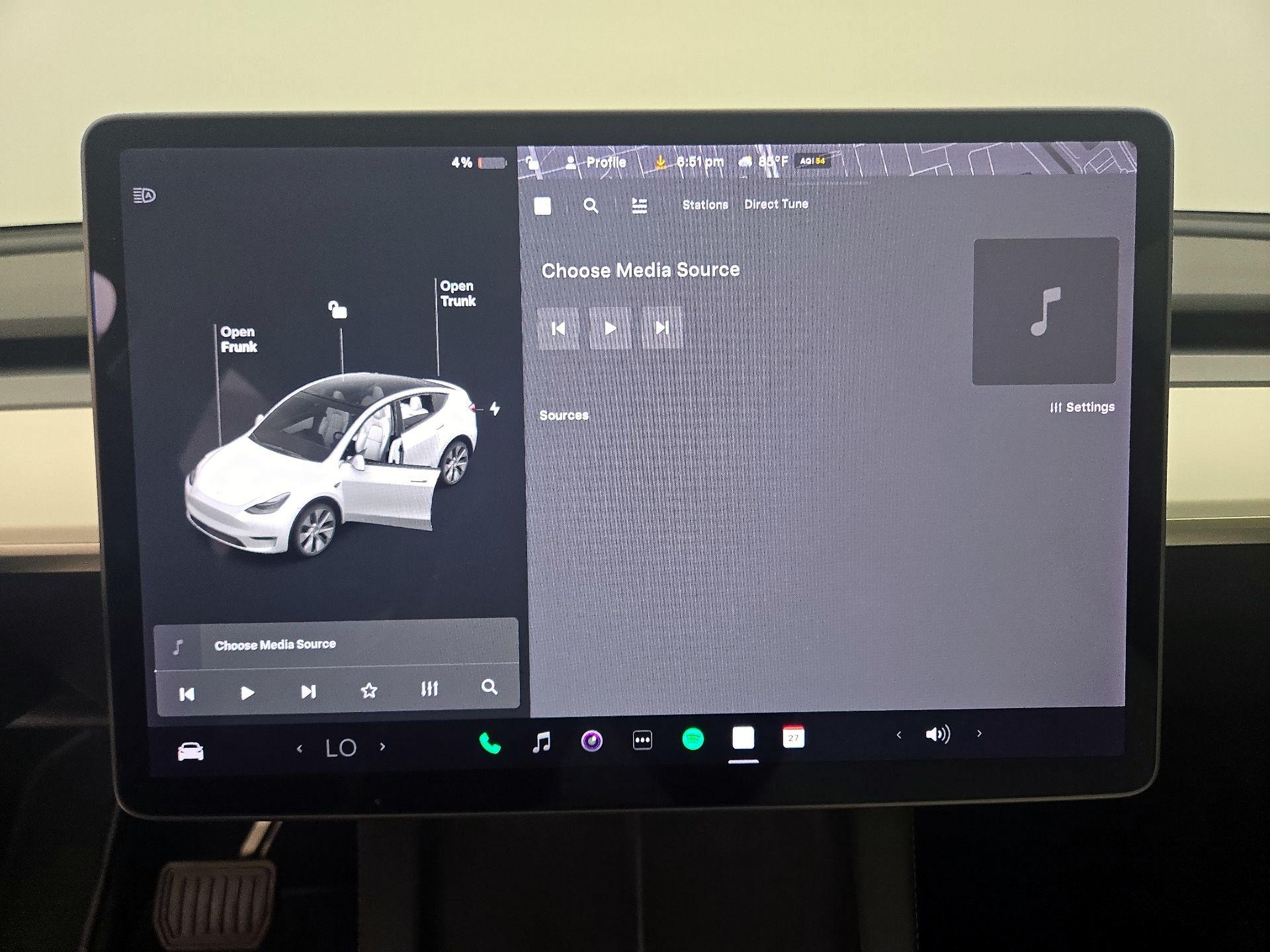The height and width of the screenshot is (952, 1270).
Task: Tap the lock icon in the status bar
Action: (x=533, y=162)
